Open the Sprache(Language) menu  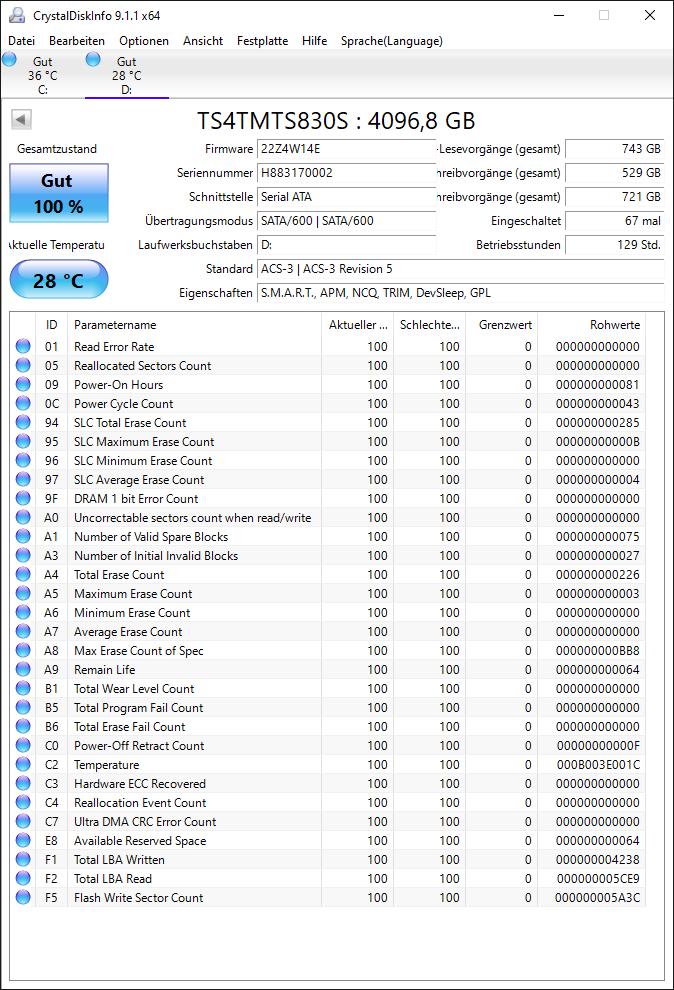[x=392, y=40]
